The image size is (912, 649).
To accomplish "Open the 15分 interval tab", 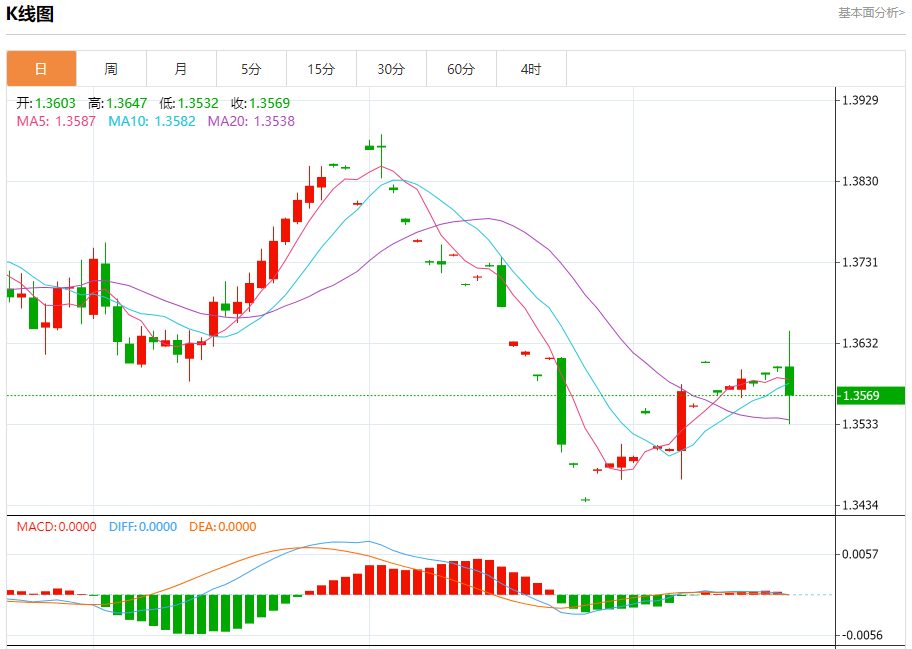I will click(x=321, y=69).
